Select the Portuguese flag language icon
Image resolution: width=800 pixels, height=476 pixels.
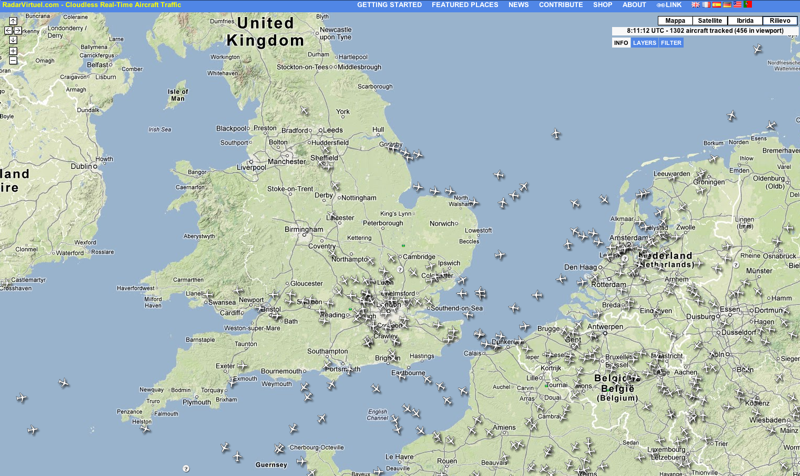pyautogui.click(x=748, y=4)
